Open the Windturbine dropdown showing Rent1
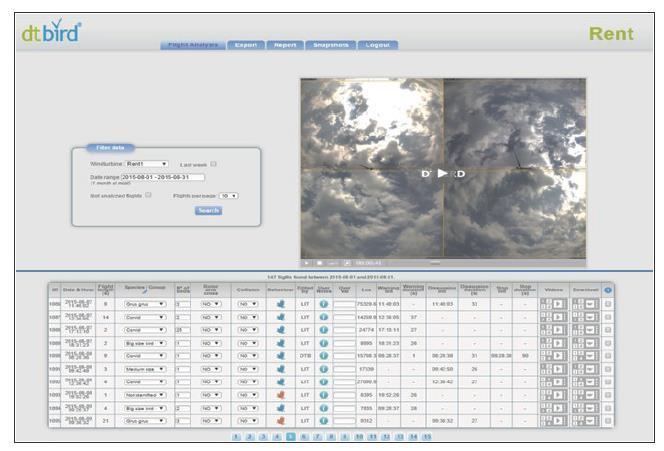664x451 pixels. [147, 164]
